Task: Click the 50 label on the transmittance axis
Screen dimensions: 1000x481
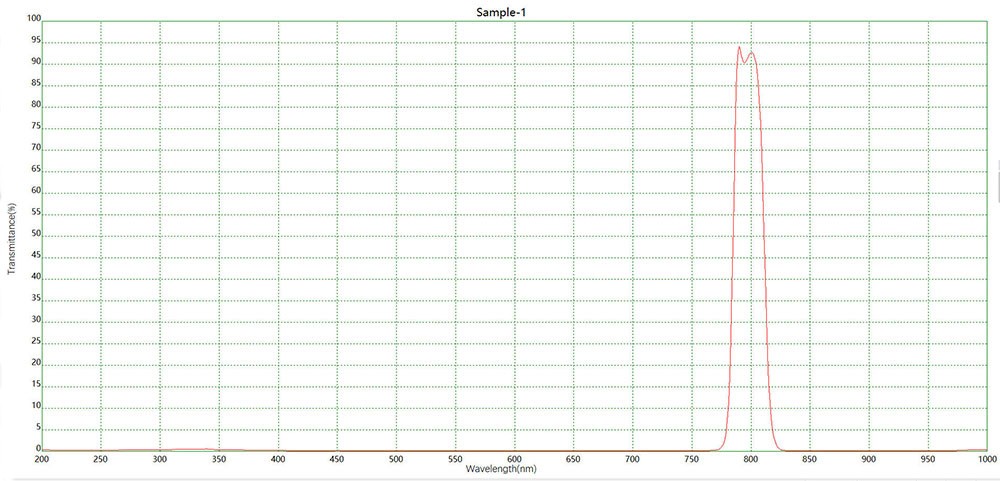Action: (x=36, y=234)
